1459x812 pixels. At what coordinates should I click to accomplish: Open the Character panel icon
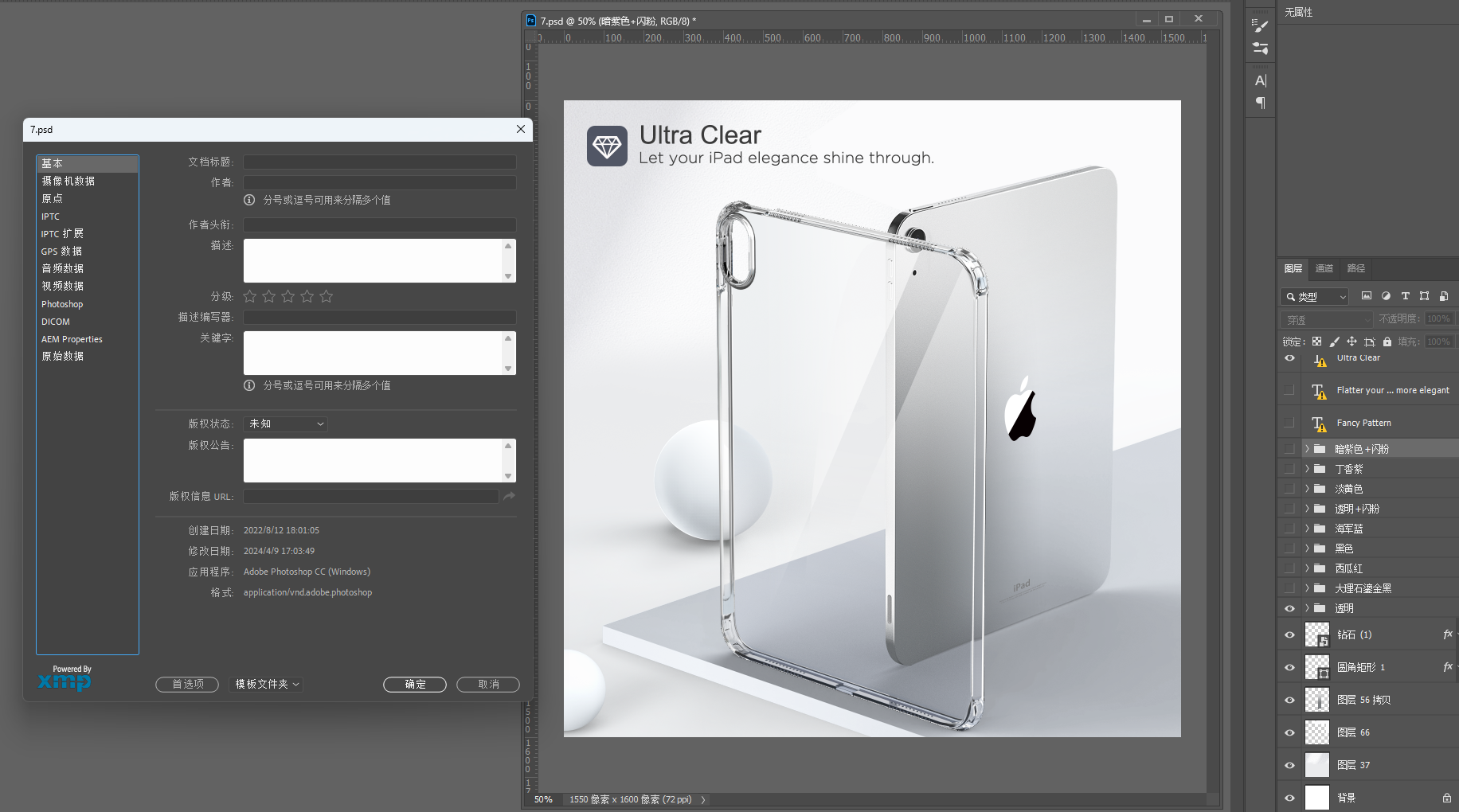1260,80
